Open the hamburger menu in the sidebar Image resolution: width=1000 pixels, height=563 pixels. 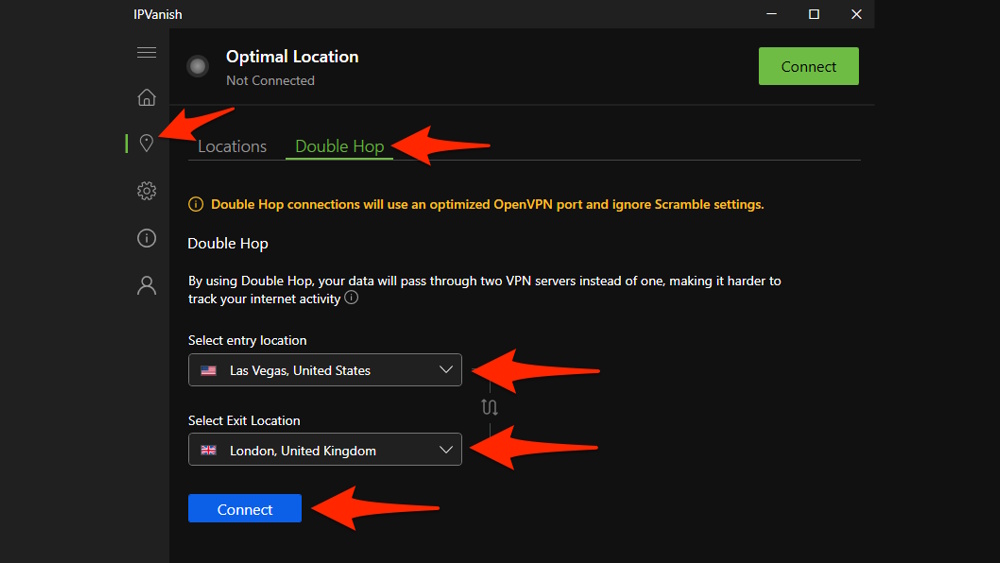147,52
